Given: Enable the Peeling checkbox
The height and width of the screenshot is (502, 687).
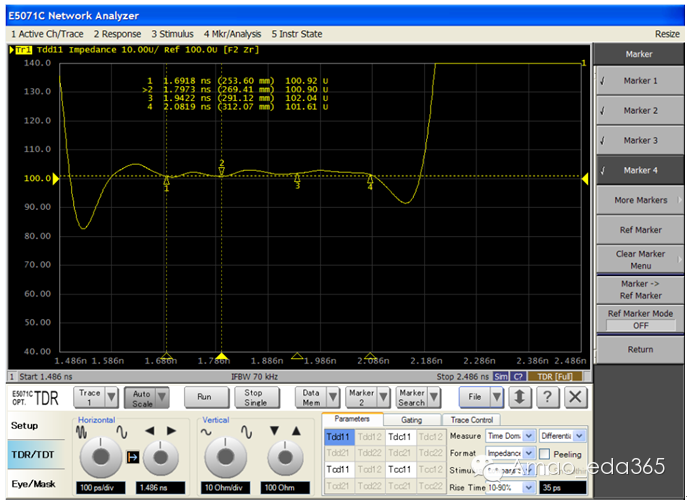Looking at the screenshot, I should tap(545, 453).
